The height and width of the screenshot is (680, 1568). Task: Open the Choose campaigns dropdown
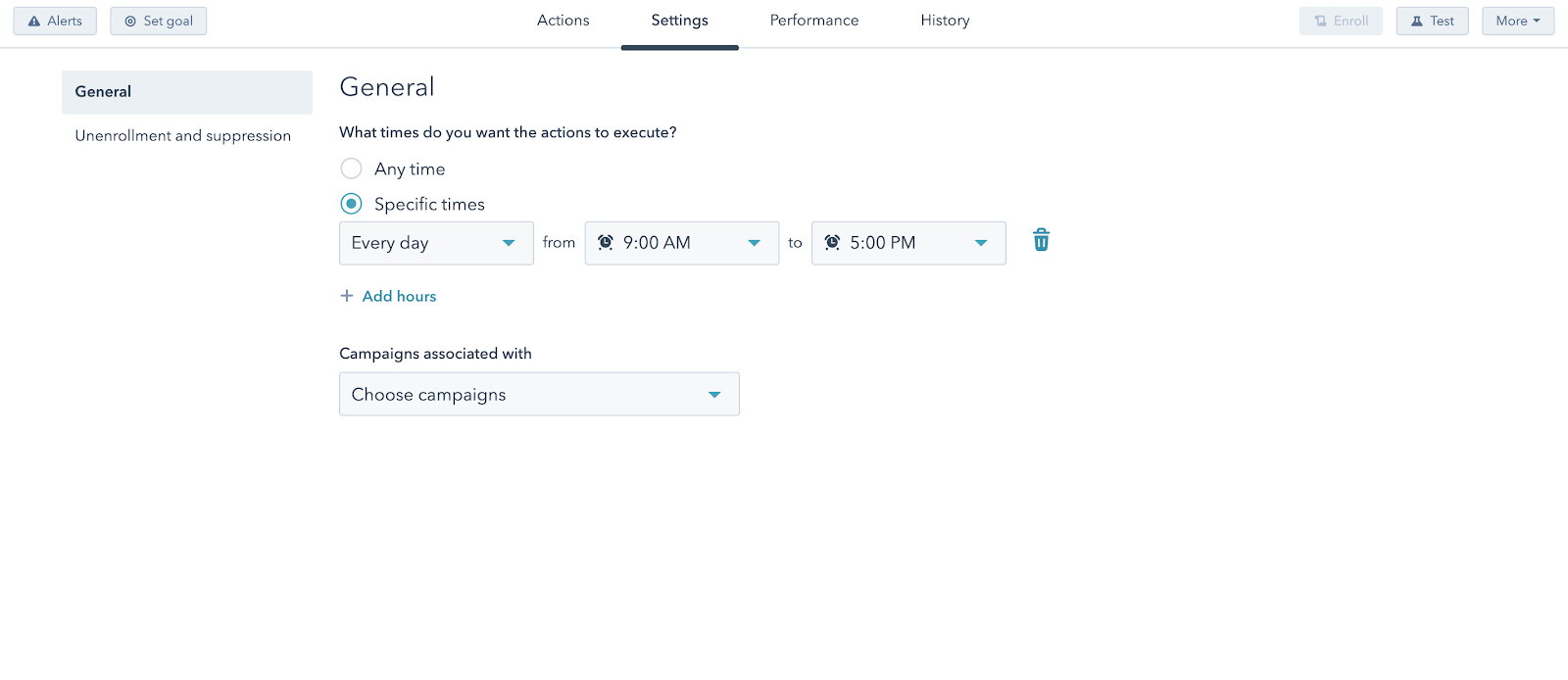coord(539,394)
